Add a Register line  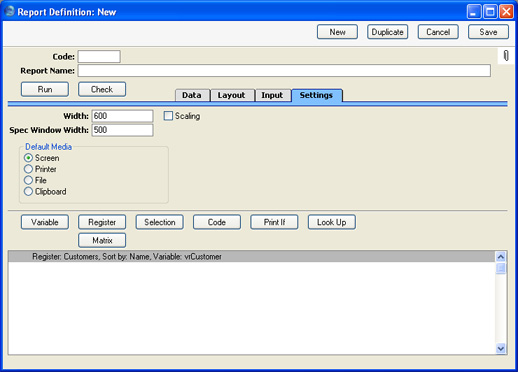coord(102,222)
